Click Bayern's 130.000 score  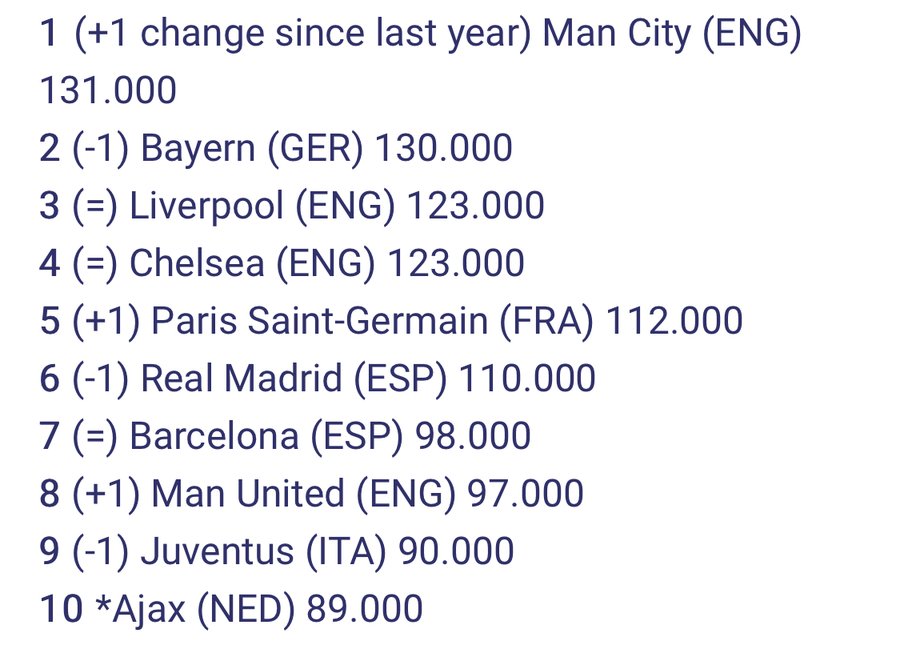(x=444, y=148)
